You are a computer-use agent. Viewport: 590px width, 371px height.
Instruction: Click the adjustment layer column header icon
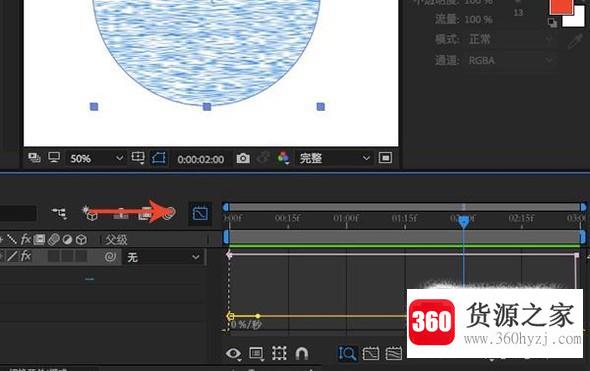point(67,239)
